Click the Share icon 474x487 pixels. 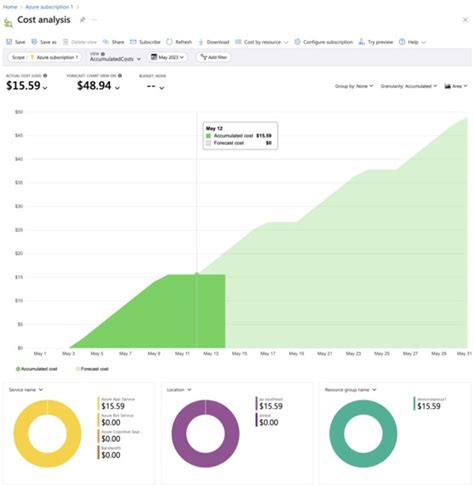(106, 42)
